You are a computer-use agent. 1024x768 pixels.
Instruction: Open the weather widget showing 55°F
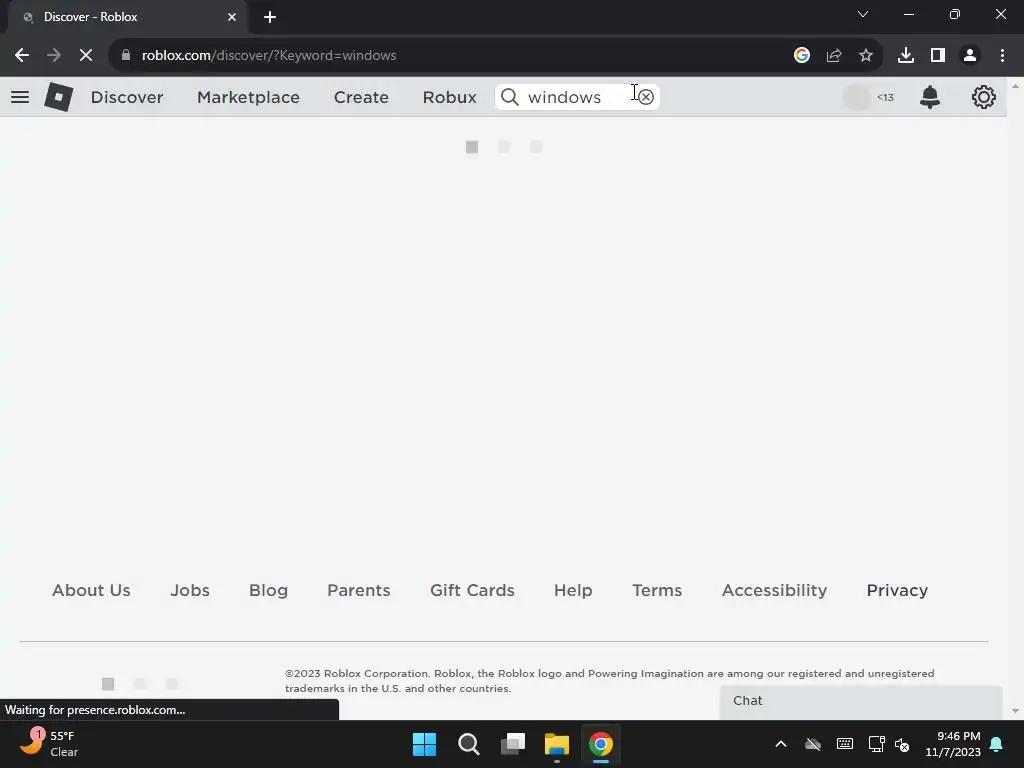point(49,744)
